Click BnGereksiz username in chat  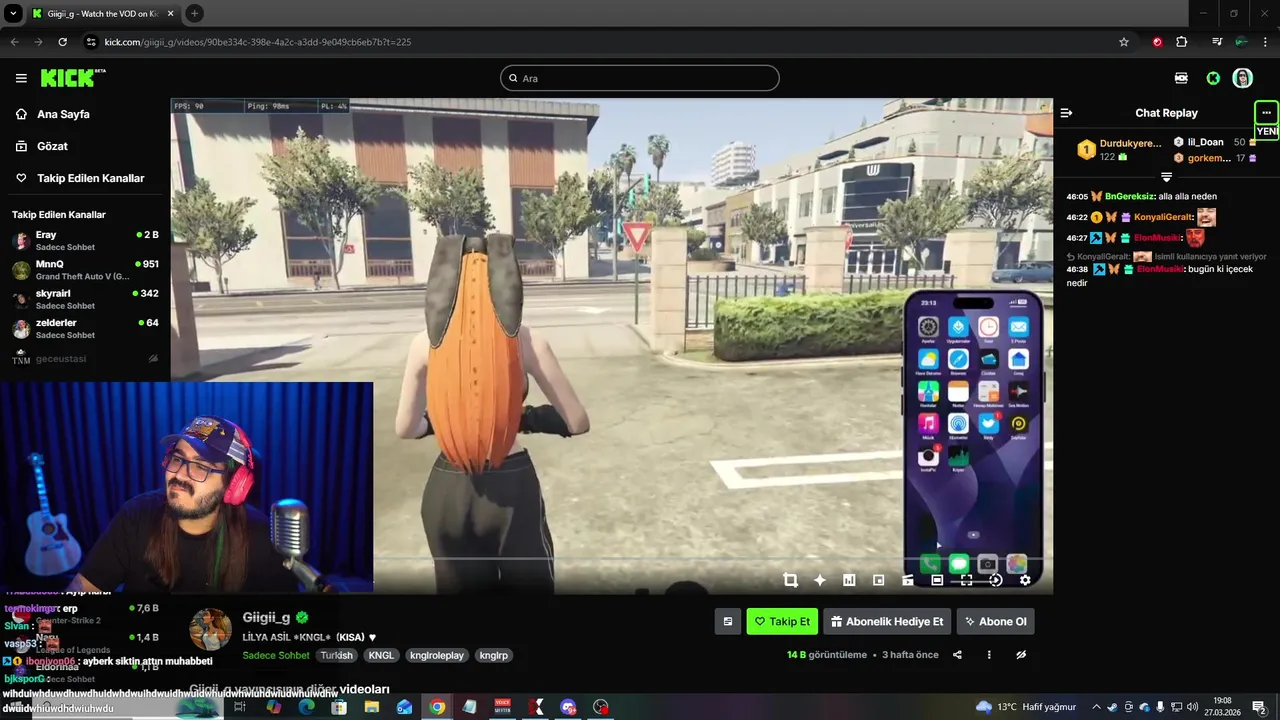(1129, 196)
